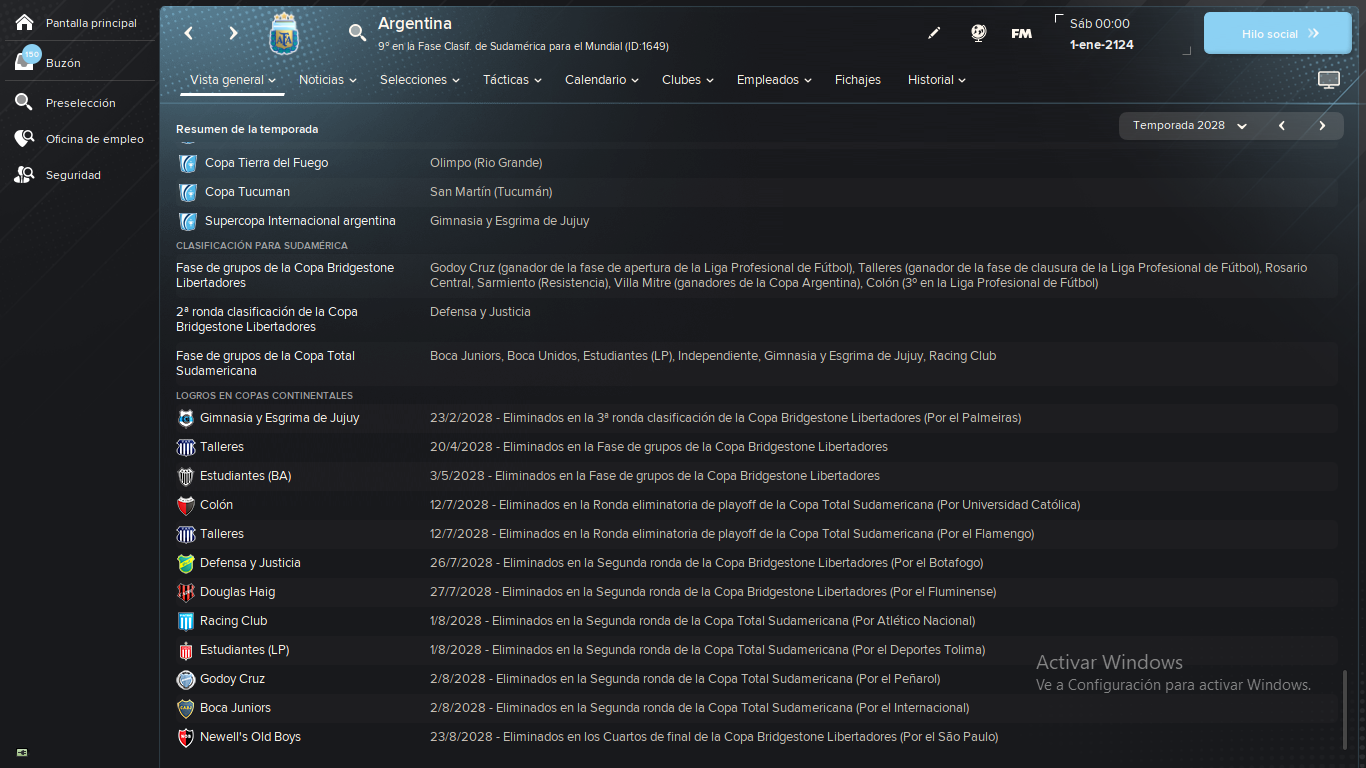The height and width of the screenshot is (768, 1366).
Task: Click the Douglas Haig badge
Action: [x=185, y=592]
